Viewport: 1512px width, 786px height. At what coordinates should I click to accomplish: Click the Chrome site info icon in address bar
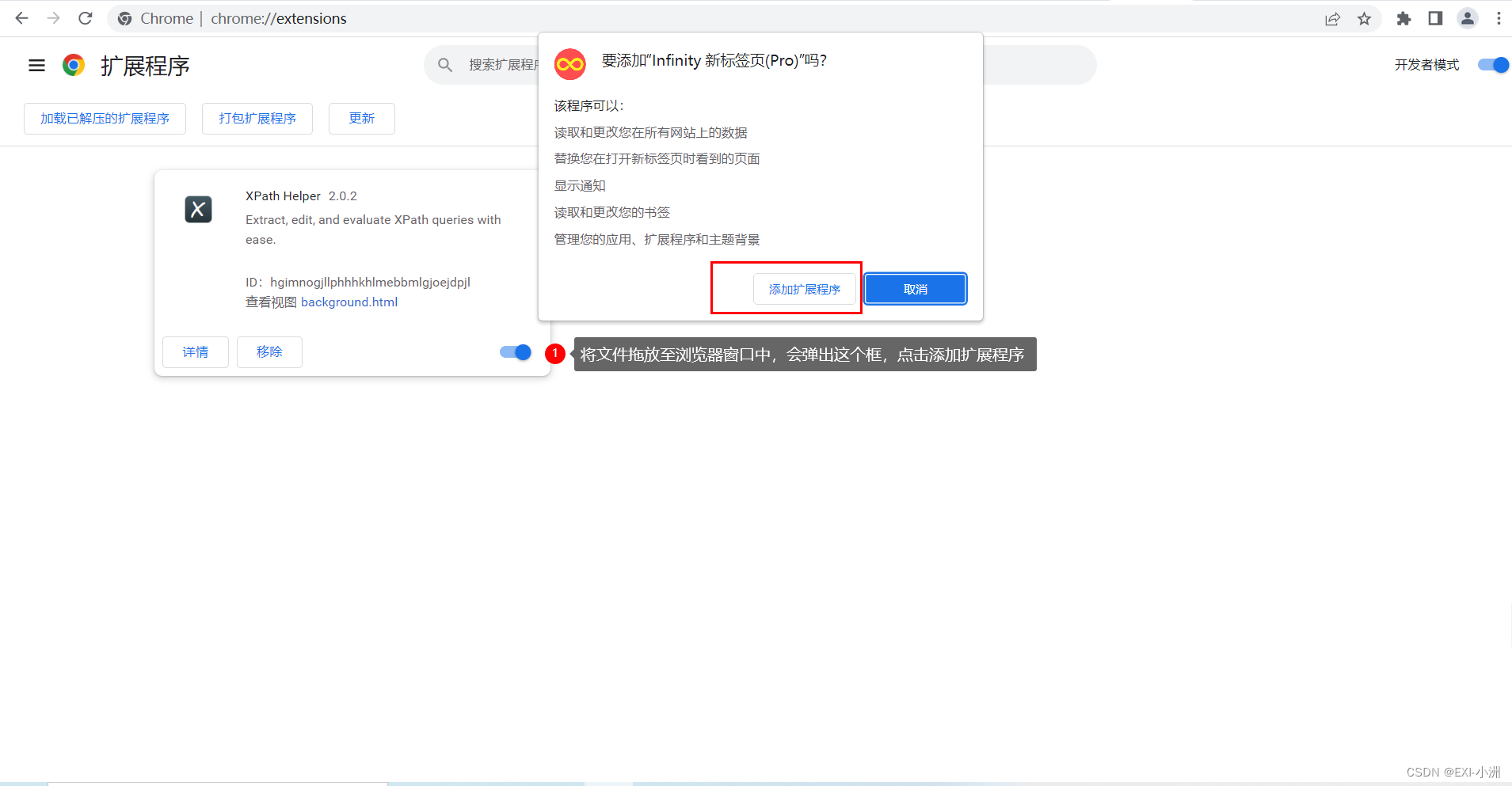coord(124,18)
